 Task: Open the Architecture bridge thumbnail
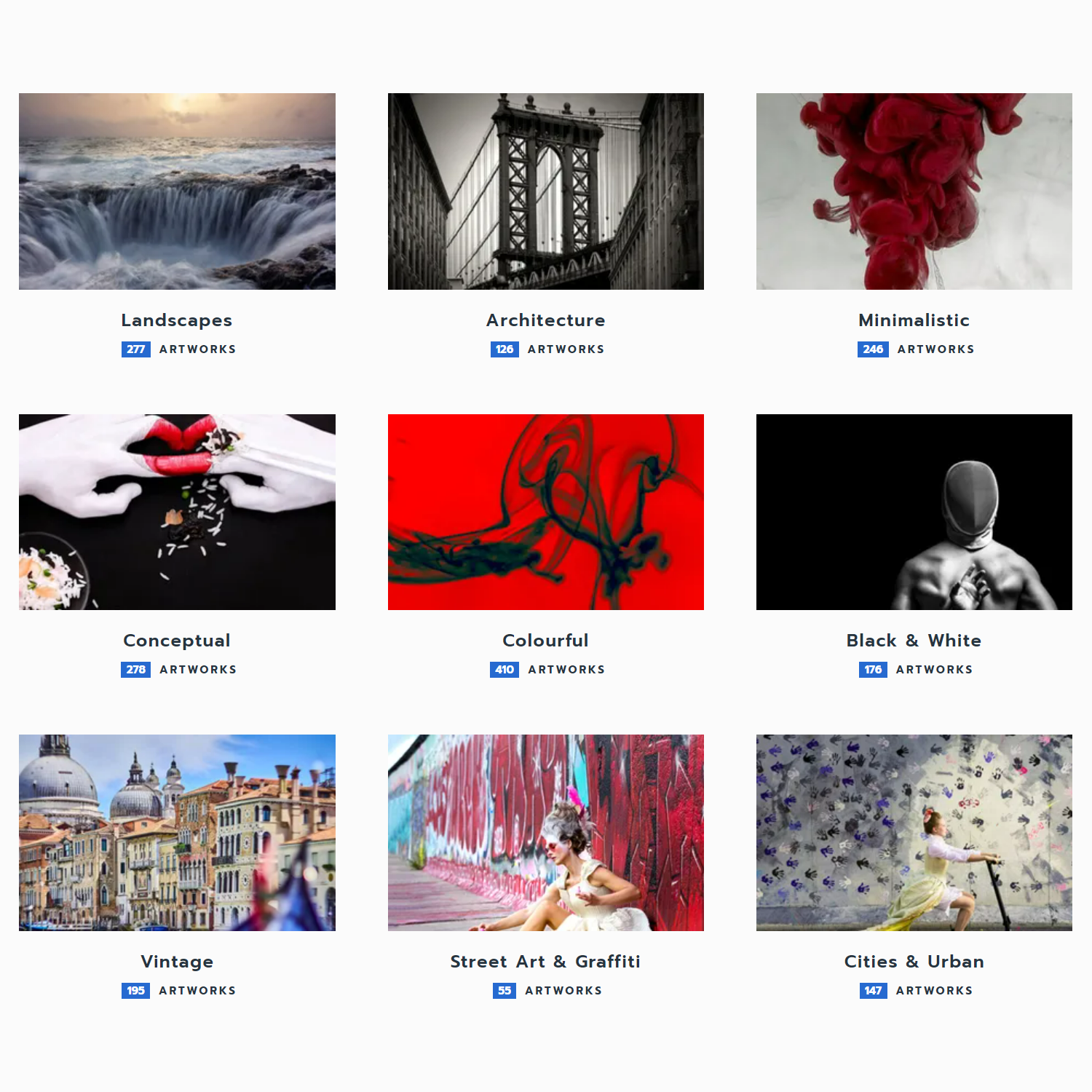546,191
